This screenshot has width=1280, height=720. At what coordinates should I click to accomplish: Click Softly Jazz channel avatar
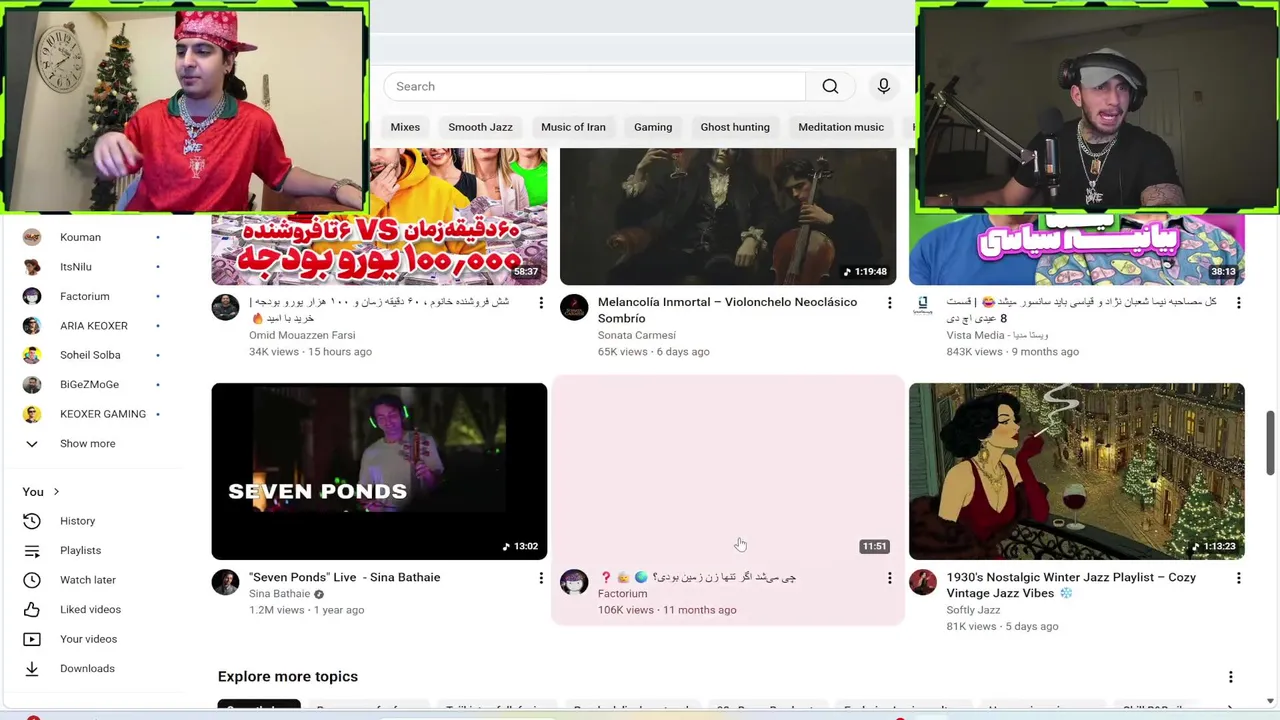(x=923, y=583)
